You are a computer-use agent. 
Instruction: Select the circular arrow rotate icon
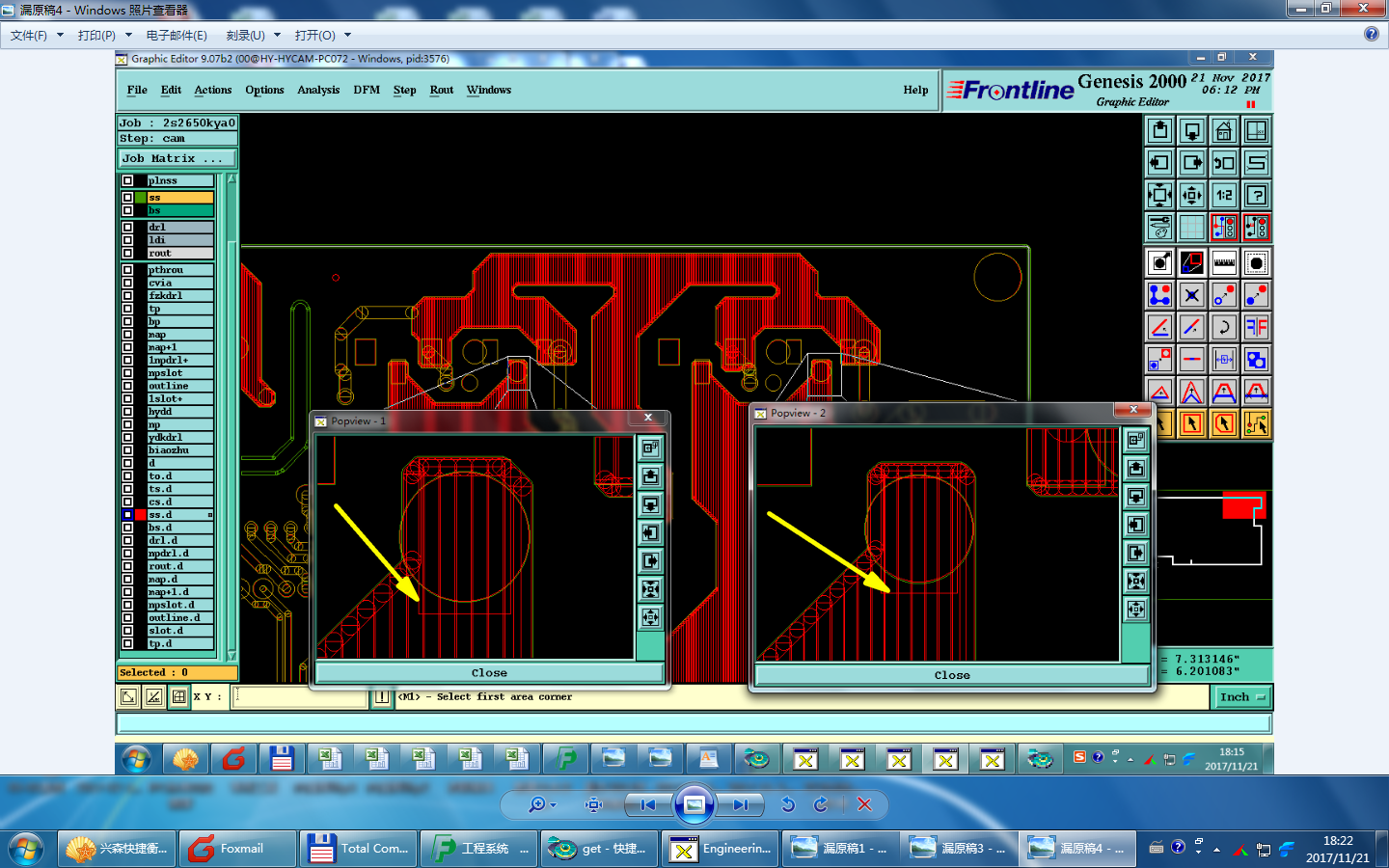(x=1224, y=327)
